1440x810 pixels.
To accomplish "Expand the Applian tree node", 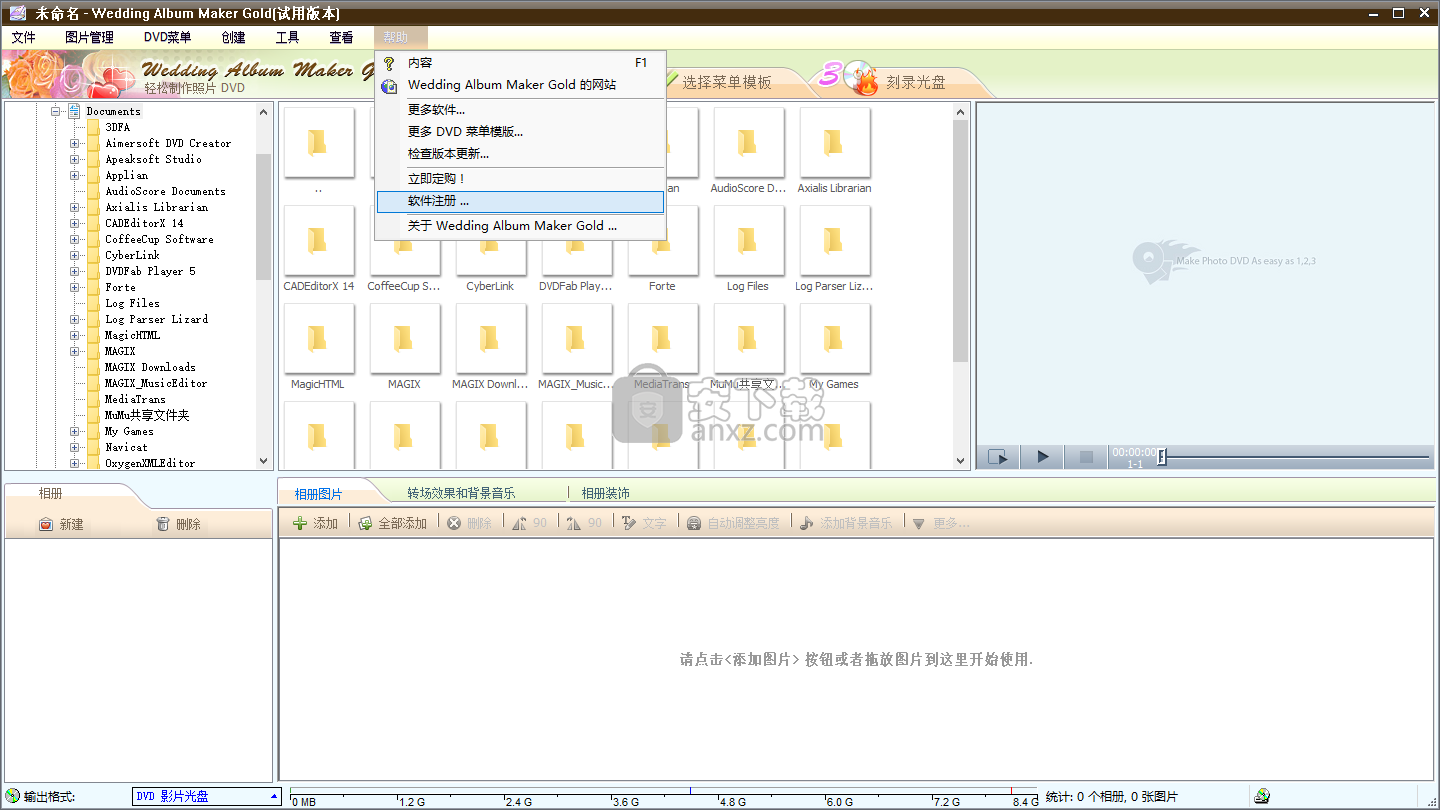I will pyautogui.click(x=74, y=175).
